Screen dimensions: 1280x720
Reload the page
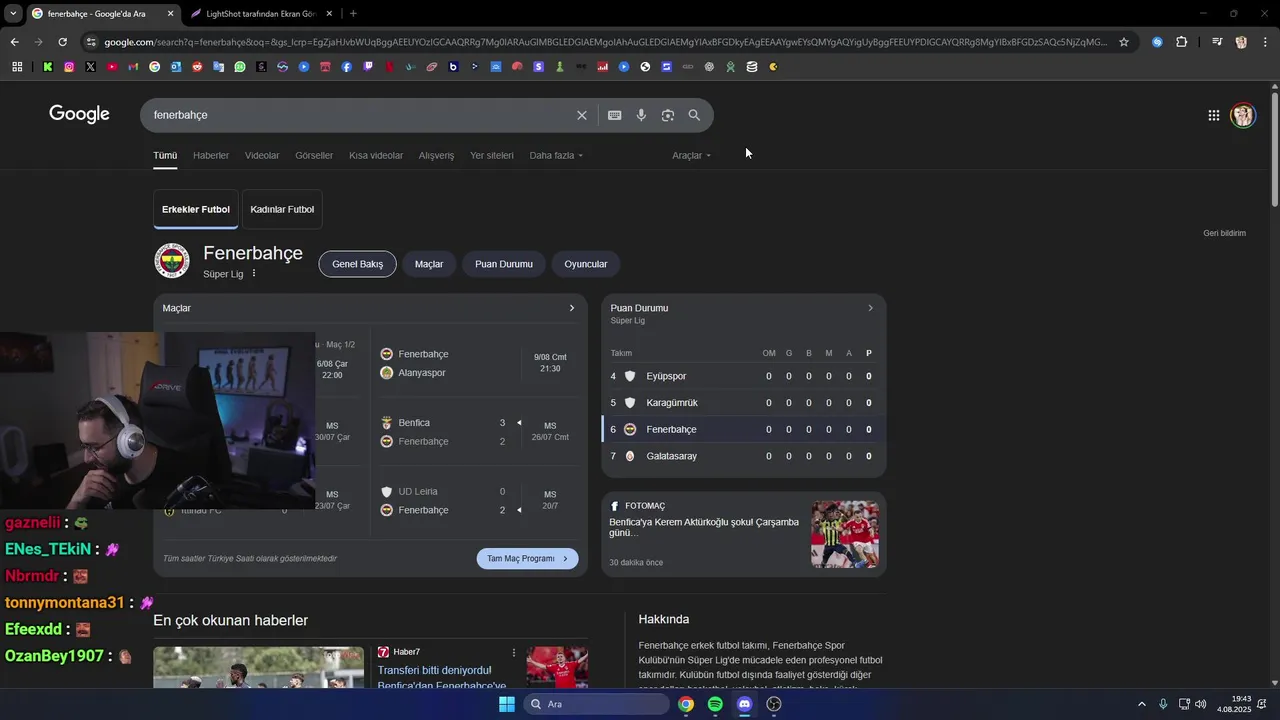62,42
